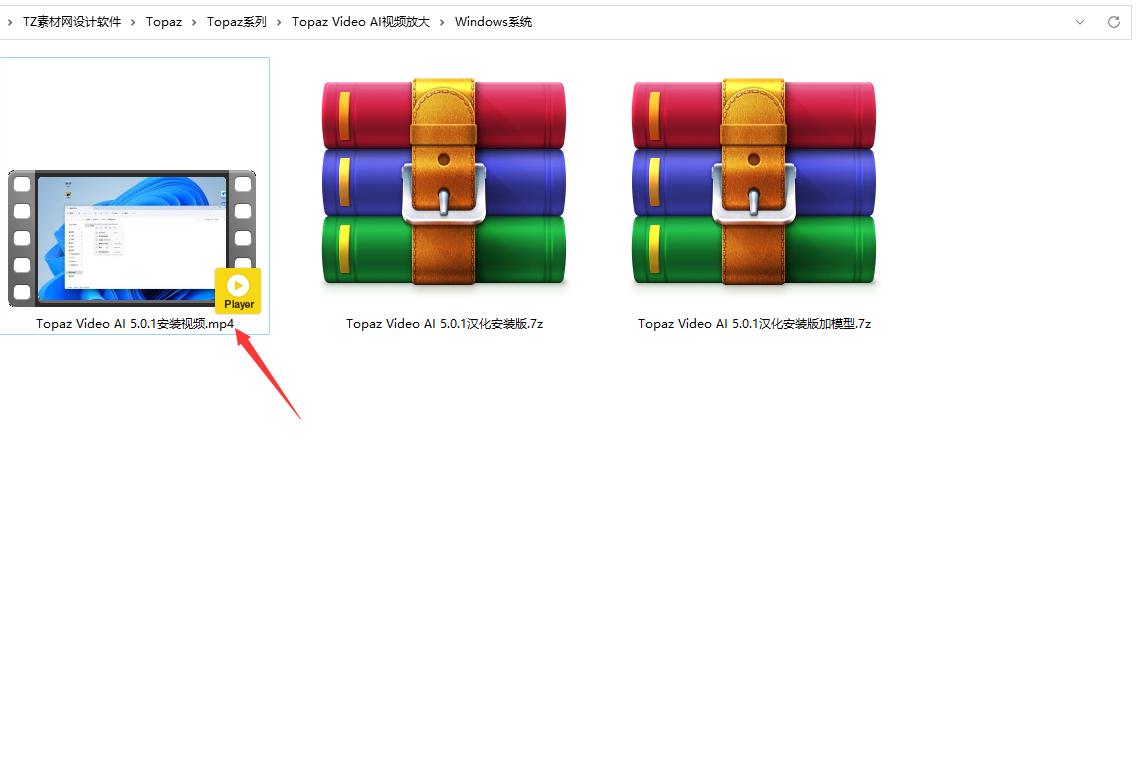Image resolution: width=1137 pixels, height=778 pixels.
Task: Open the address bar history dropdown
Action: pos(1080,22)
